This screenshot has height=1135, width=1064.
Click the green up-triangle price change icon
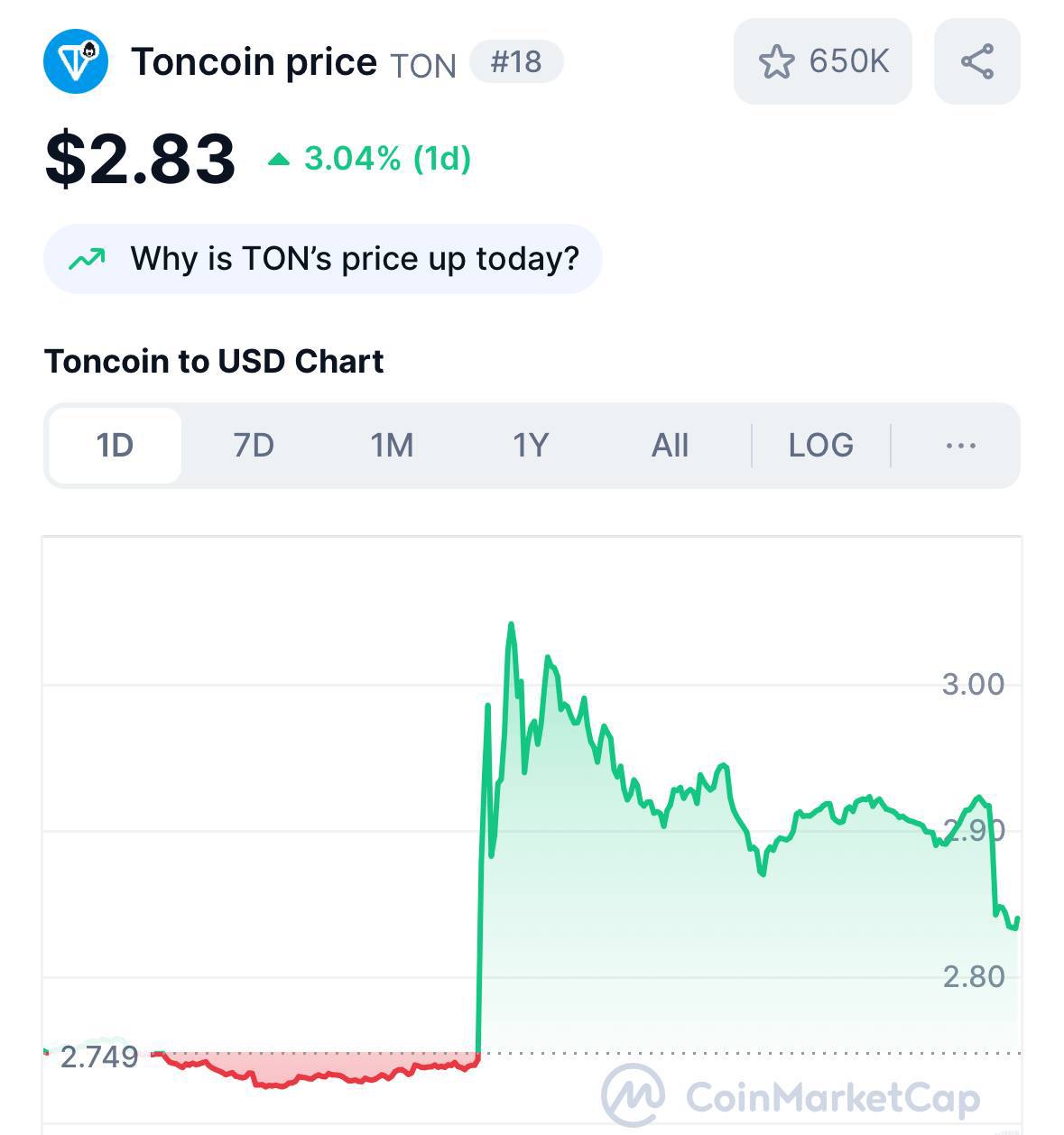click(279, 160)
